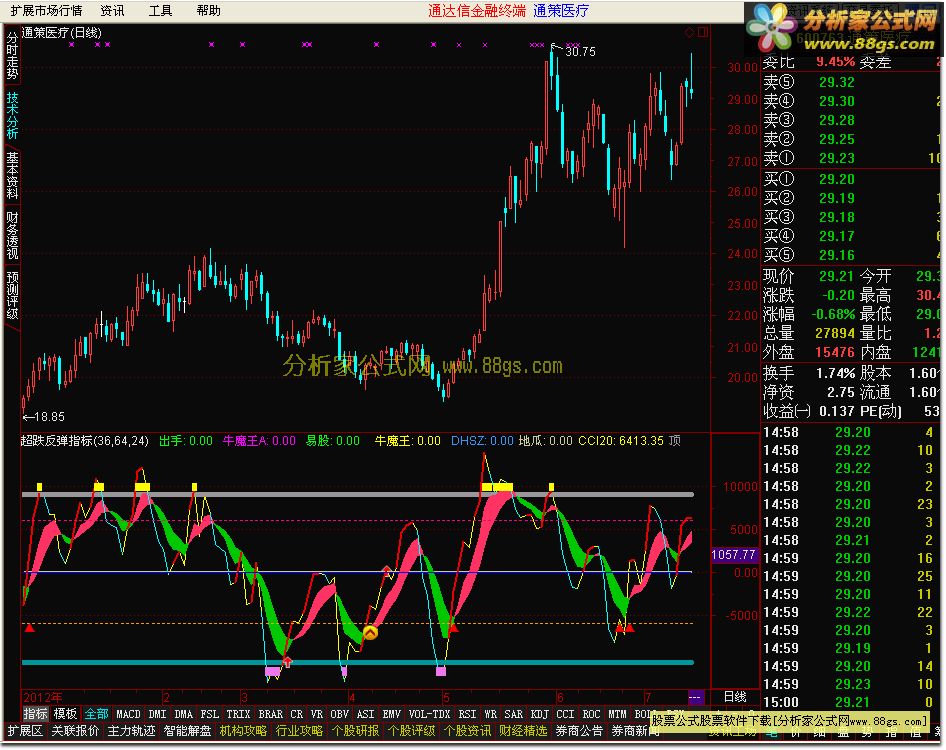Click the 15:00 trade row
946x750 pixels.
[851, 702]
